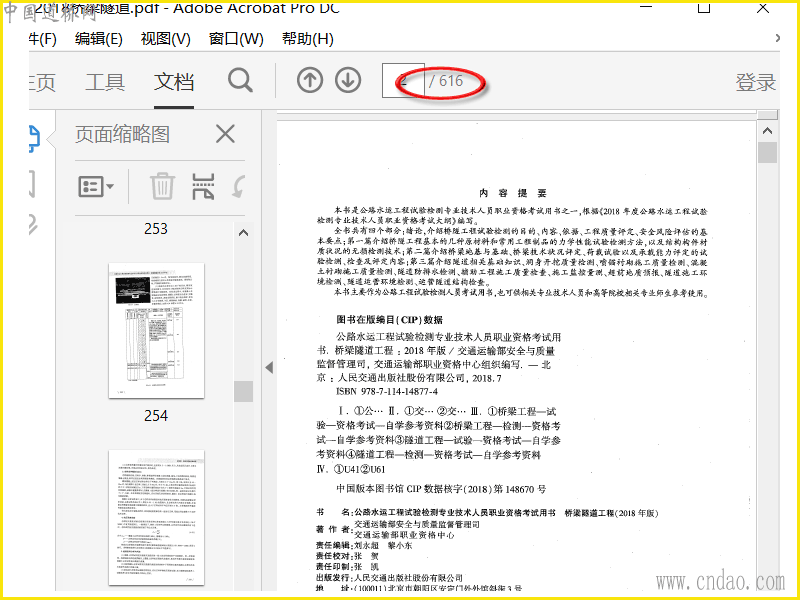Click the thumbnail label 253
Viewport: 800px width, 600px height.
(156, 229)
